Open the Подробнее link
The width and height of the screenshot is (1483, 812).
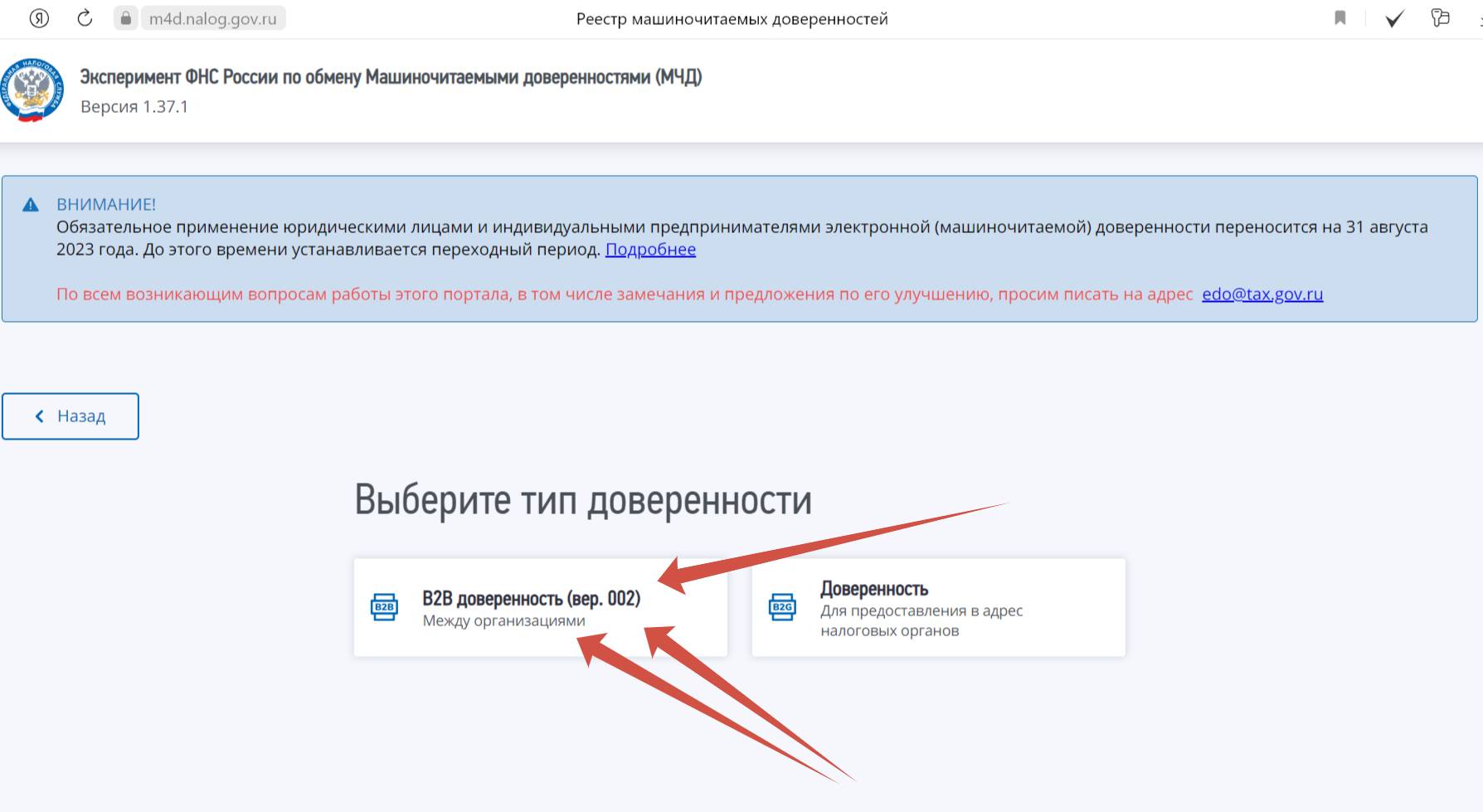tap(650, 249)
